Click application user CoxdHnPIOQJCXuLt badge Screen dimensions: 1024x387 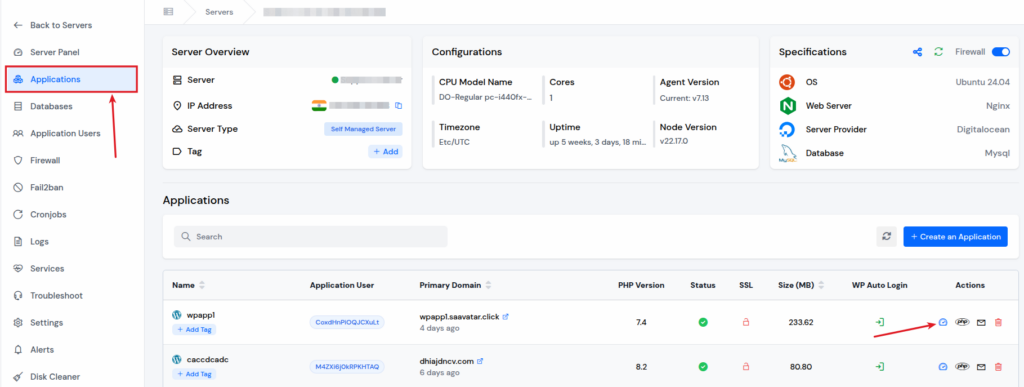tap(347, 322)
